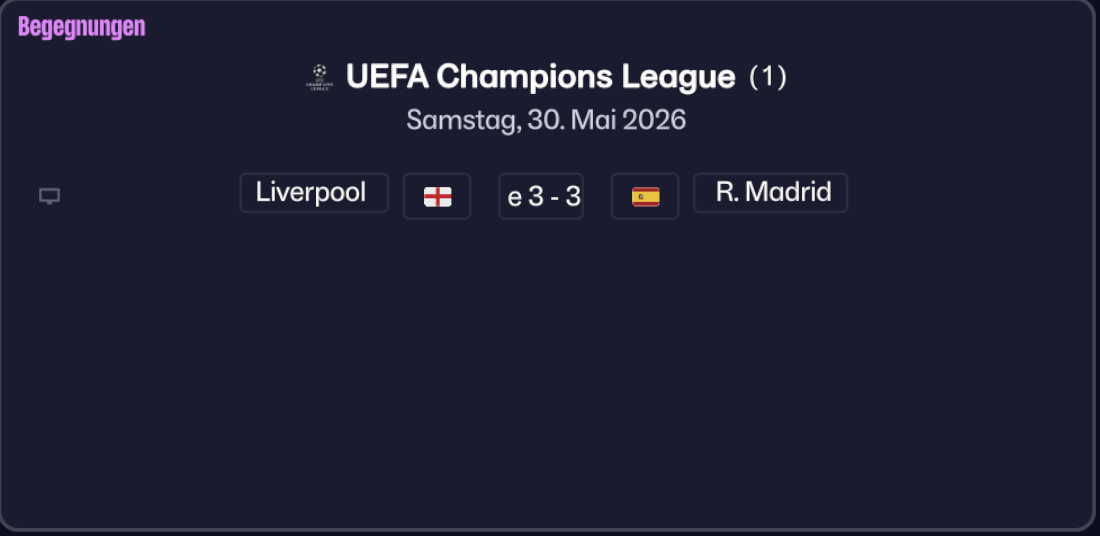View details of the Liverpool vs R. Madrid score
The width and height of the screenshot is (1100, 536).
click(x=541, y=196)
